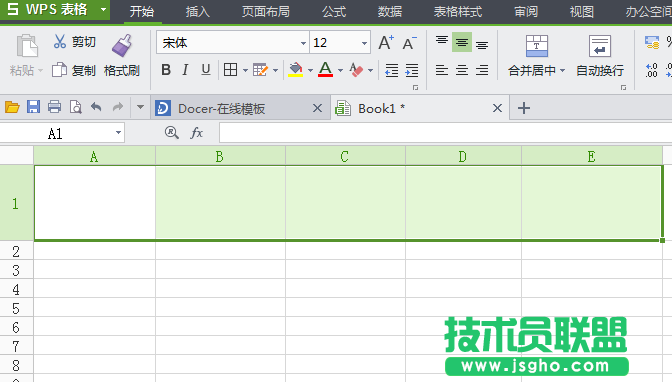The height and width of the screenshot is (382, 672).
Task: Click Merge and Center (合并居中) icon
Action: pos(537,46)
